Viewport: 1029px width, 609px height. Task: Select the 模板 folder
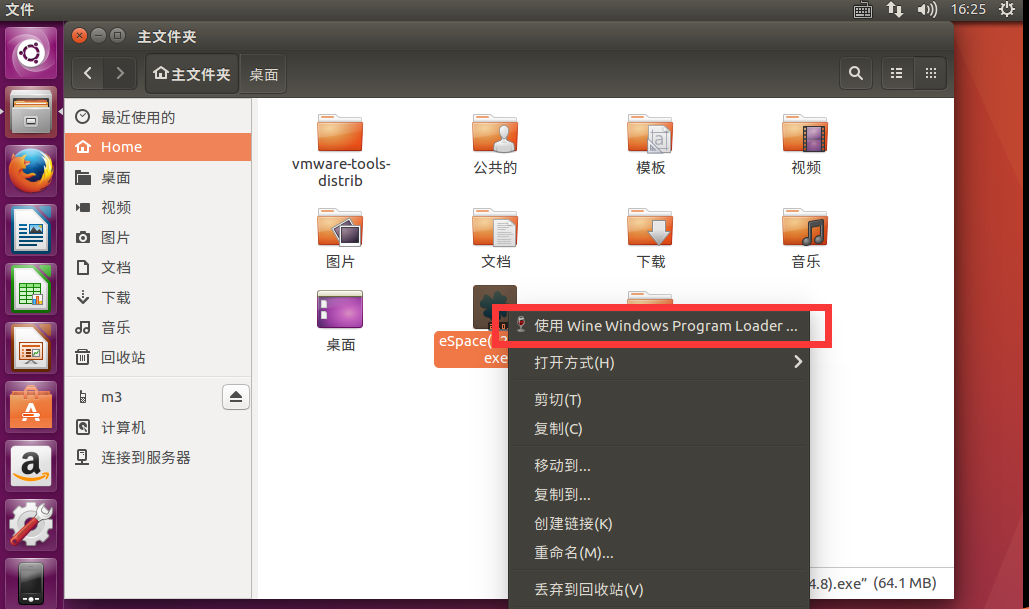coord(650,143)
